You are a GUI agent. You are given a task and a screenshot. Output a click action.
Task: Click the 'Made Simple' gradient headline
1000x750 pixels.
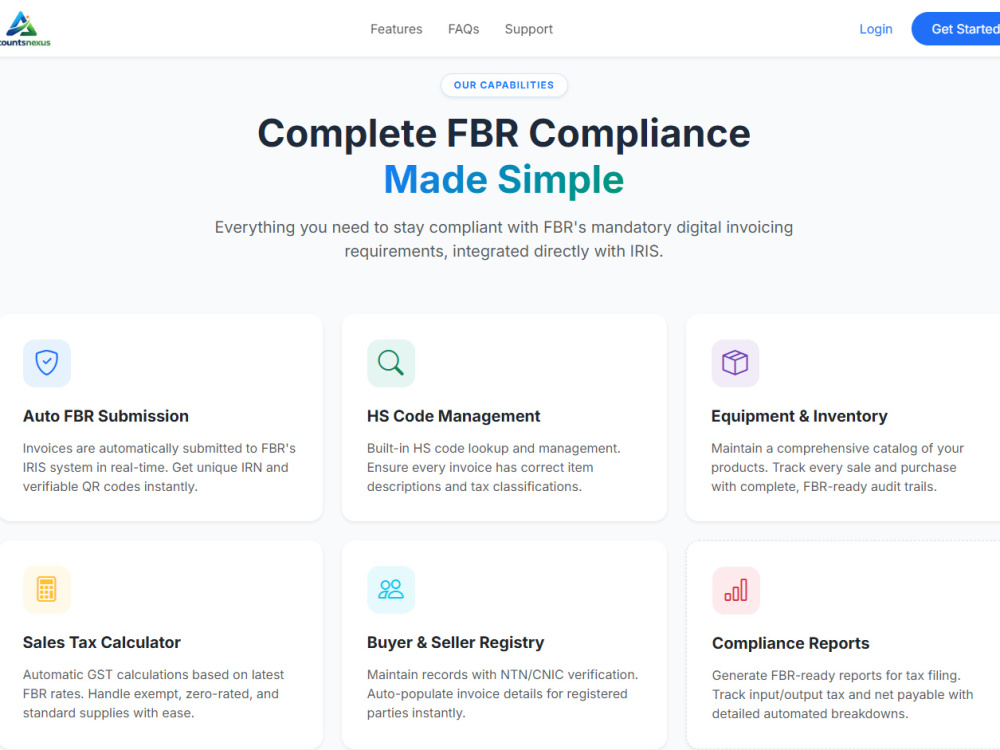click(x=504, y=179)
